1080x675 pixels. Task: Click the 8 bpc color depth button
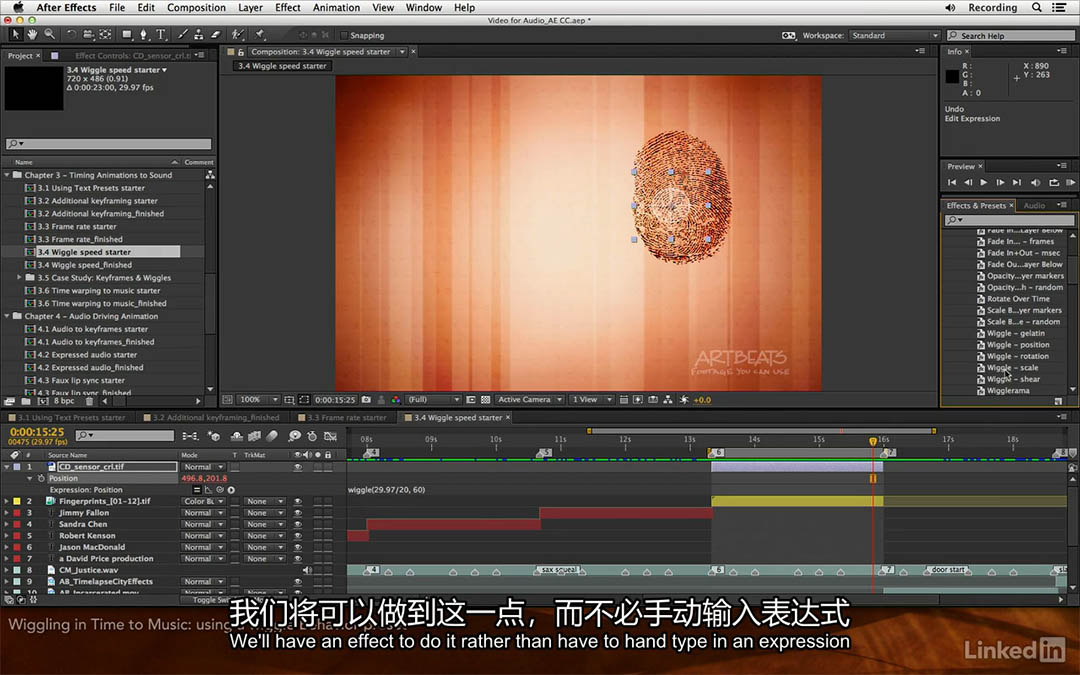click(64, 401)
